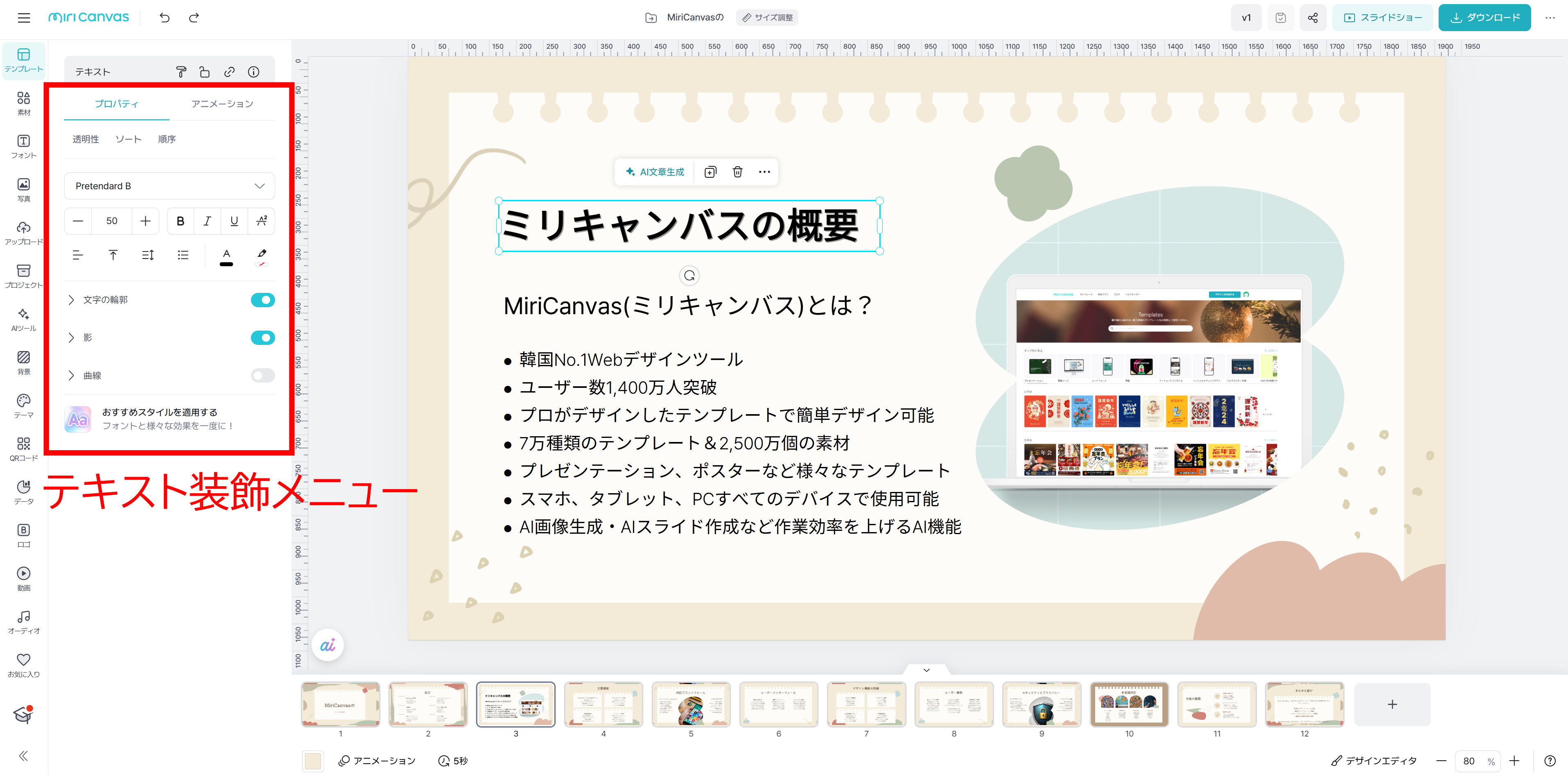The width and height of the screenshot is (1568, 775).
Task: Click the copy style paint roller icon
Action: coord(181,72)
